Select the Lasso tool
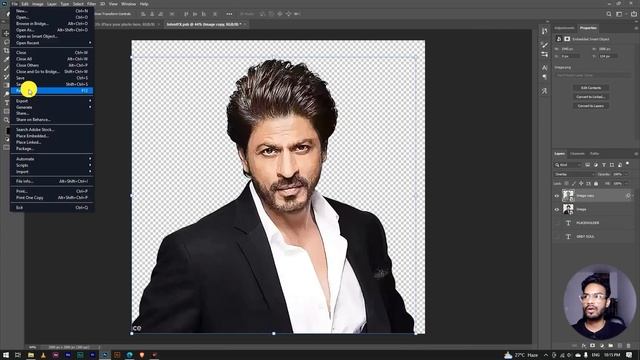 pyautogui.click(x=6, y=42)
